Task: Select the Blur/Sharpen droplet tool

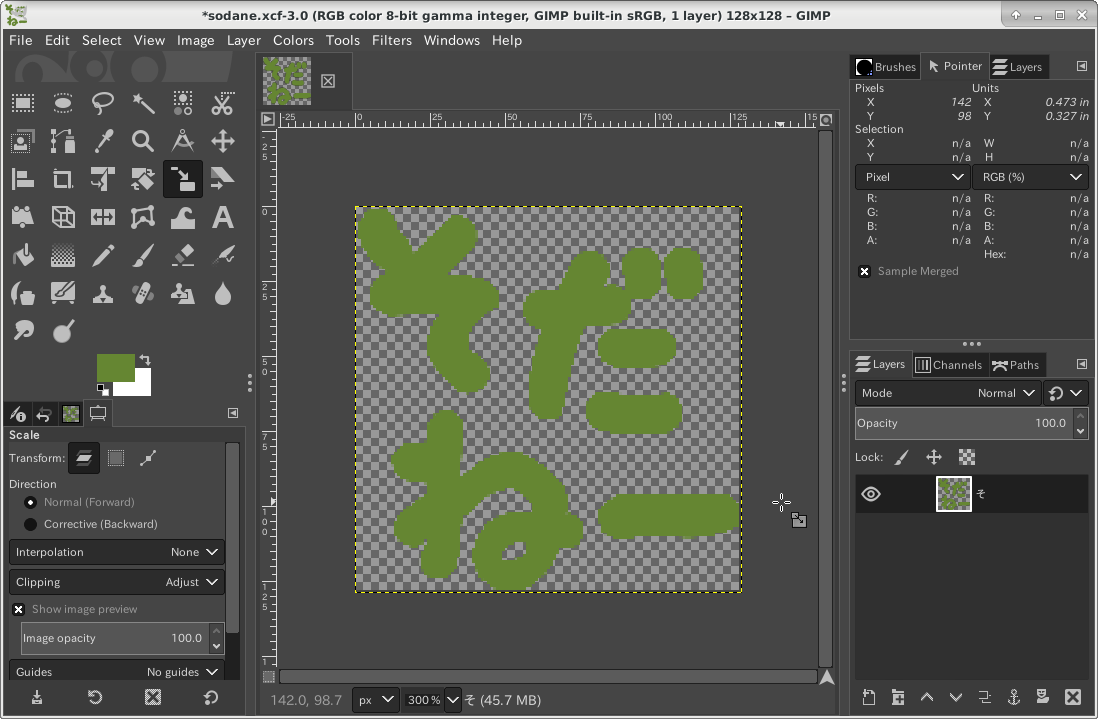Action: click(223, 293)
